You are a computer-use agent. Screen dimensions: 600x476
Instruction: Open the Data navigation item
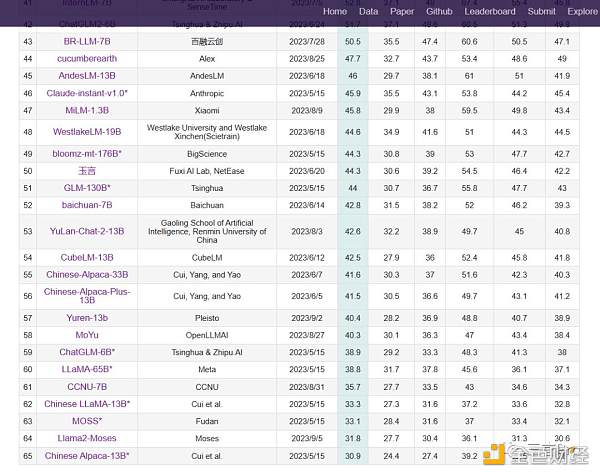point(368,11)
